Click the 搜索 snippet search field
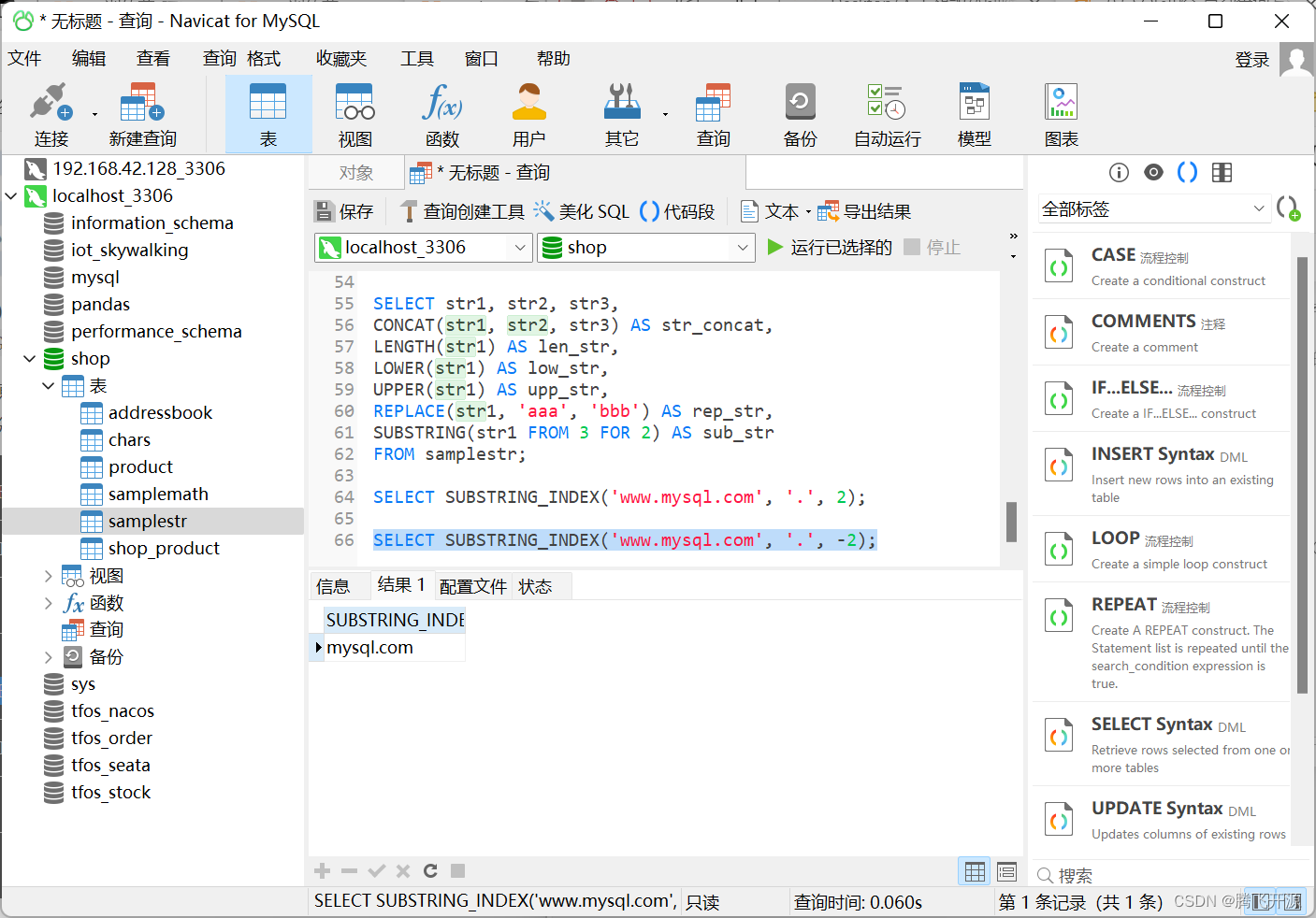Screen dimensions: 1316x918 click(1169, 876)
